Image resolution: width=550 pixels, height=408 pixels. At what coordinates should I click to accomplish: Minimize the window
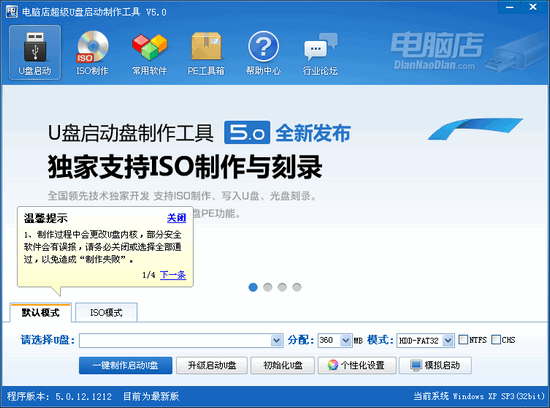pos(510,7)
